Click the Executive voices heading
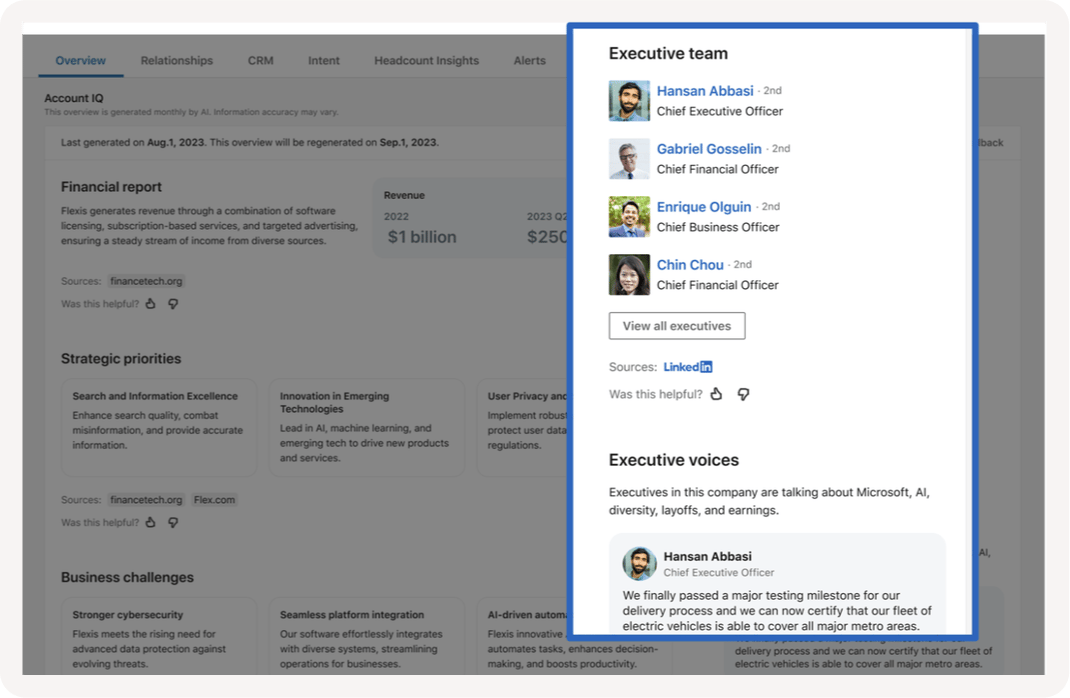Viewport: 1070px width, 698px height. click(674, 460)
